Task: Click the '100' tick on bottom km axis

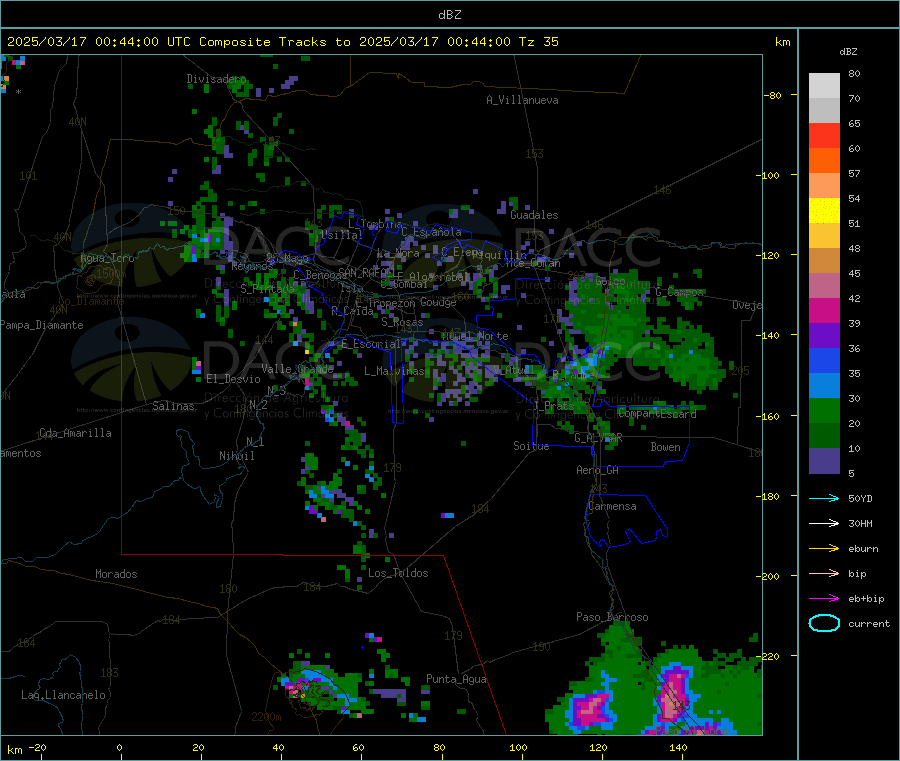Action: click(x=518, y=747)
